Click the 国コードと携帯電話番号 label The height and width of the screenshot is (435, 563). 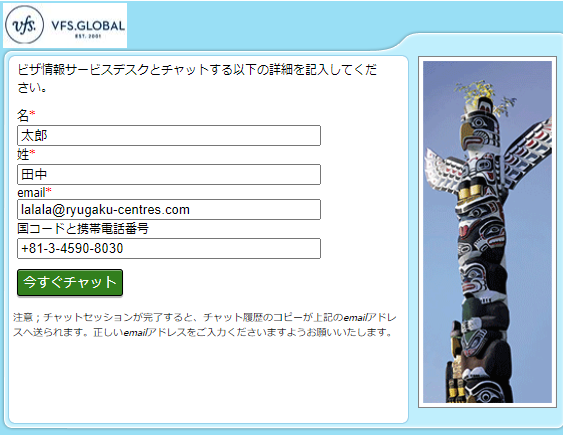(83, 229)
